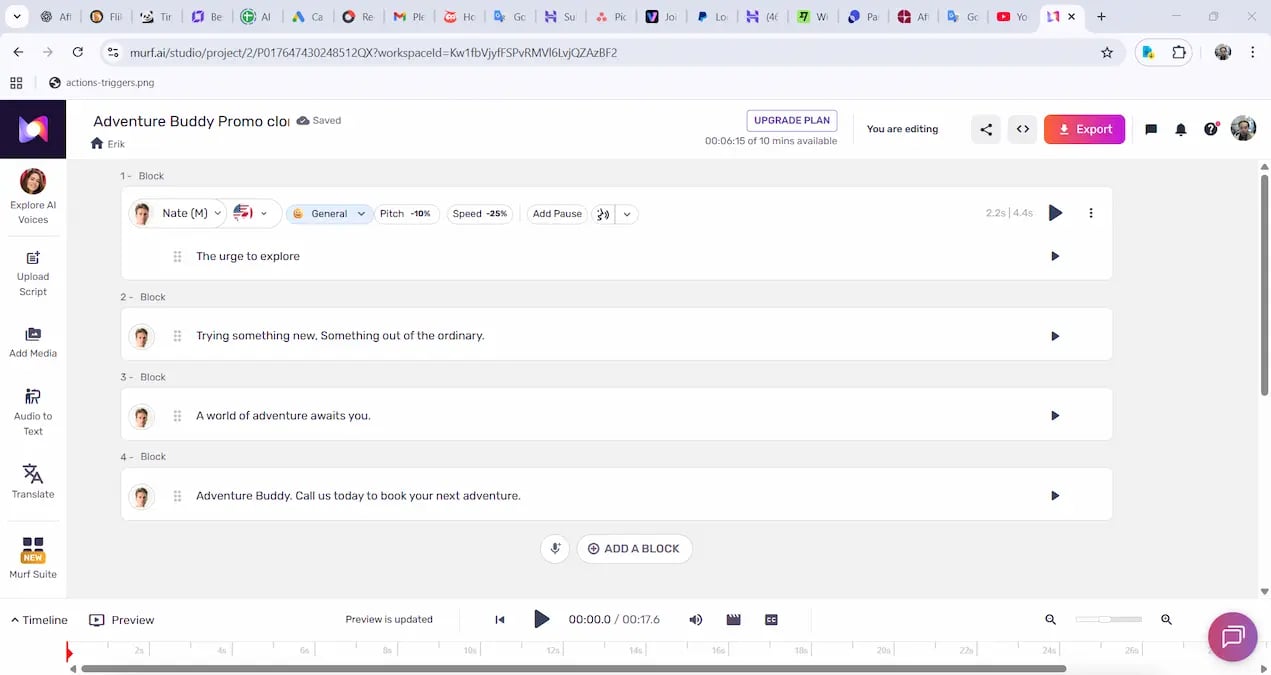Open Add Media panel
This screenshot has width=1271, height=675.
click(x=33, y=342)
